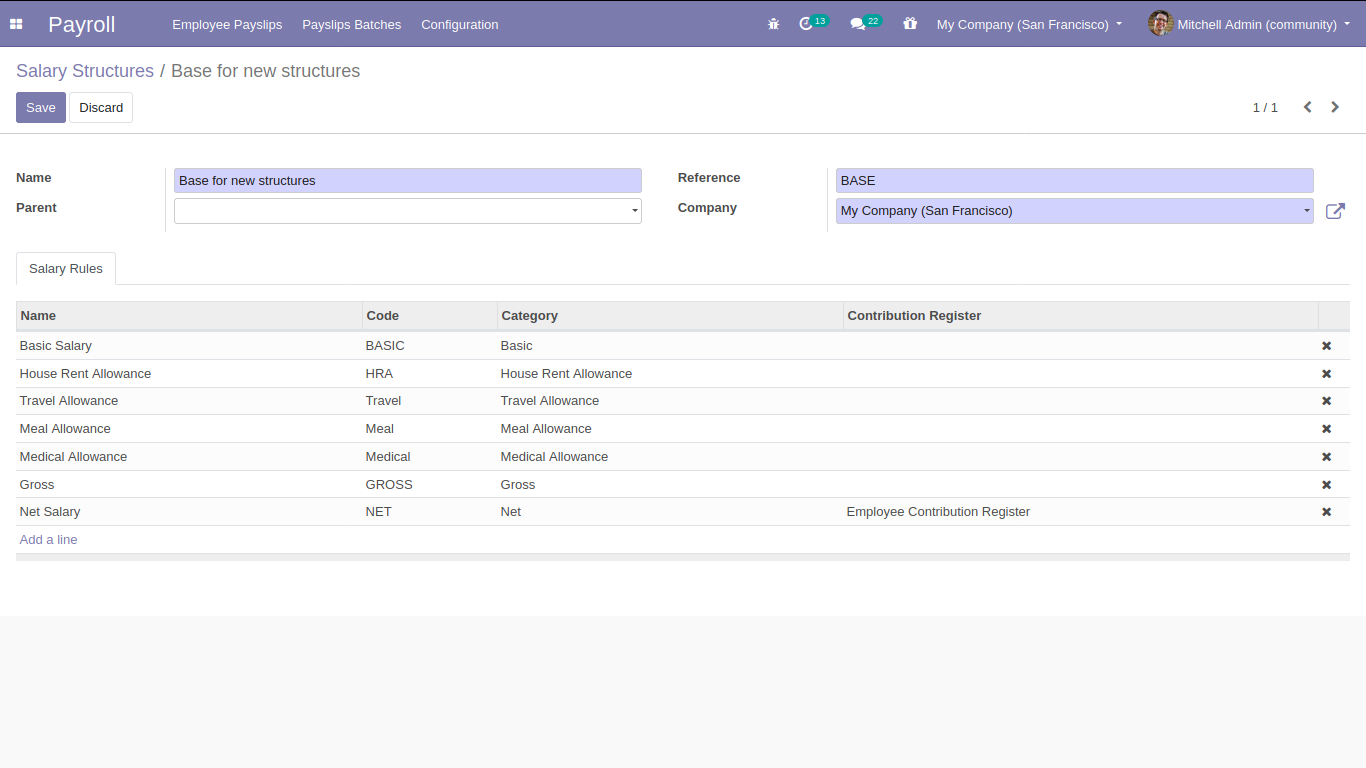Open the conversations chat bubble icon

tap(858, 24)
